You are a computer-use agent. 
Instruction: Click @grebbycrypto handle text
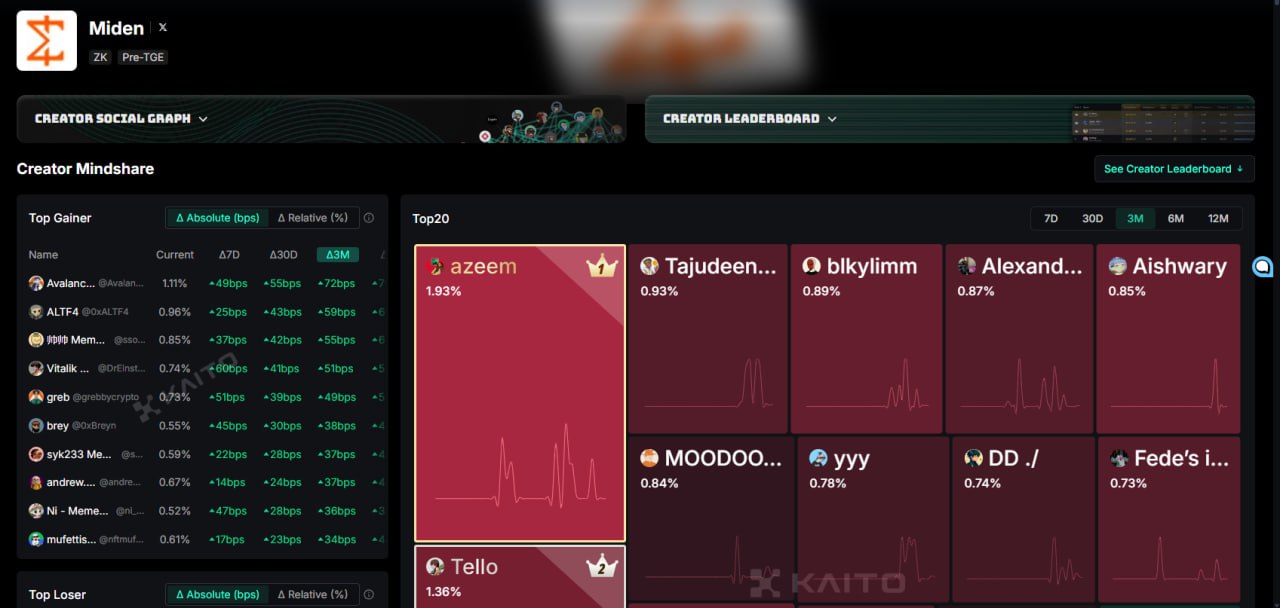pos(106,398)
